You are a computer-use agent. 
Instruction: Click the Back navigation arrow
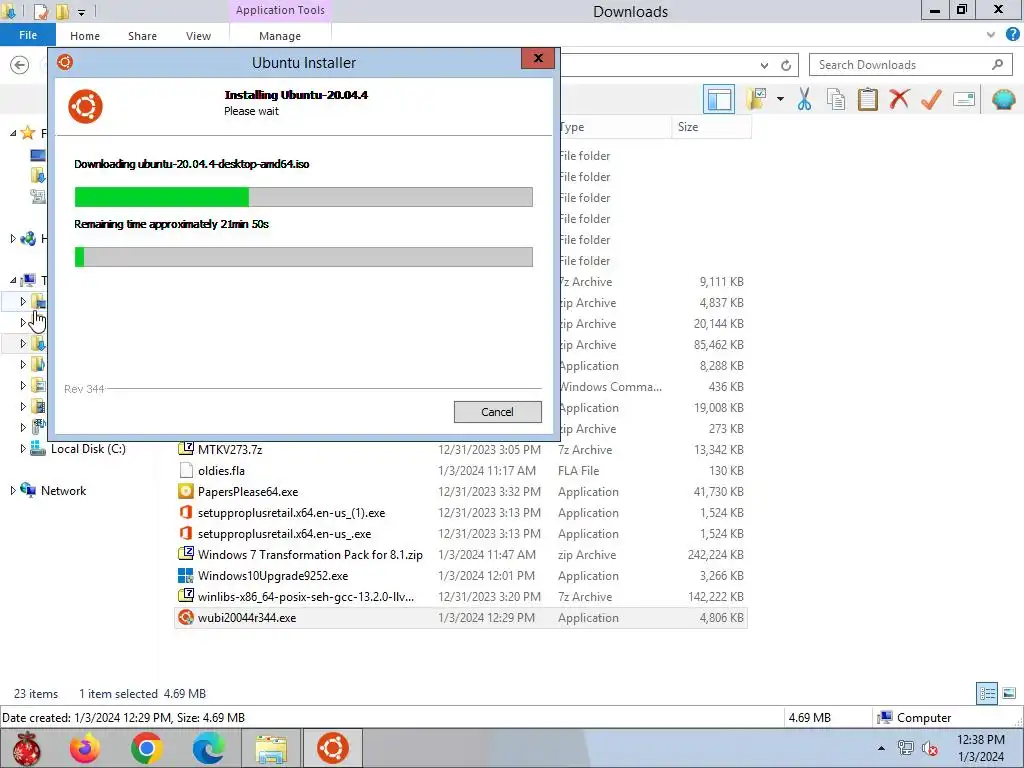[20, 65]
